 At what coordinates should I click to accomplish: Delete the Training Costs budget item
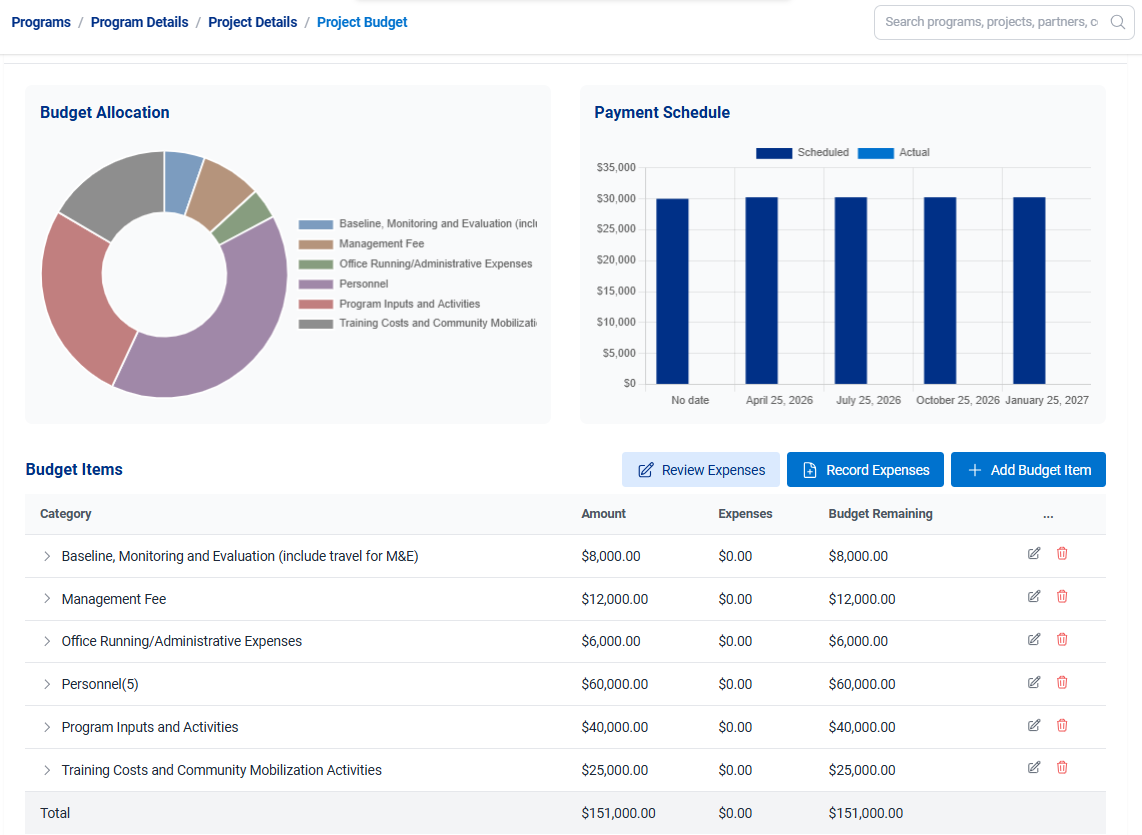point(1062,768)
